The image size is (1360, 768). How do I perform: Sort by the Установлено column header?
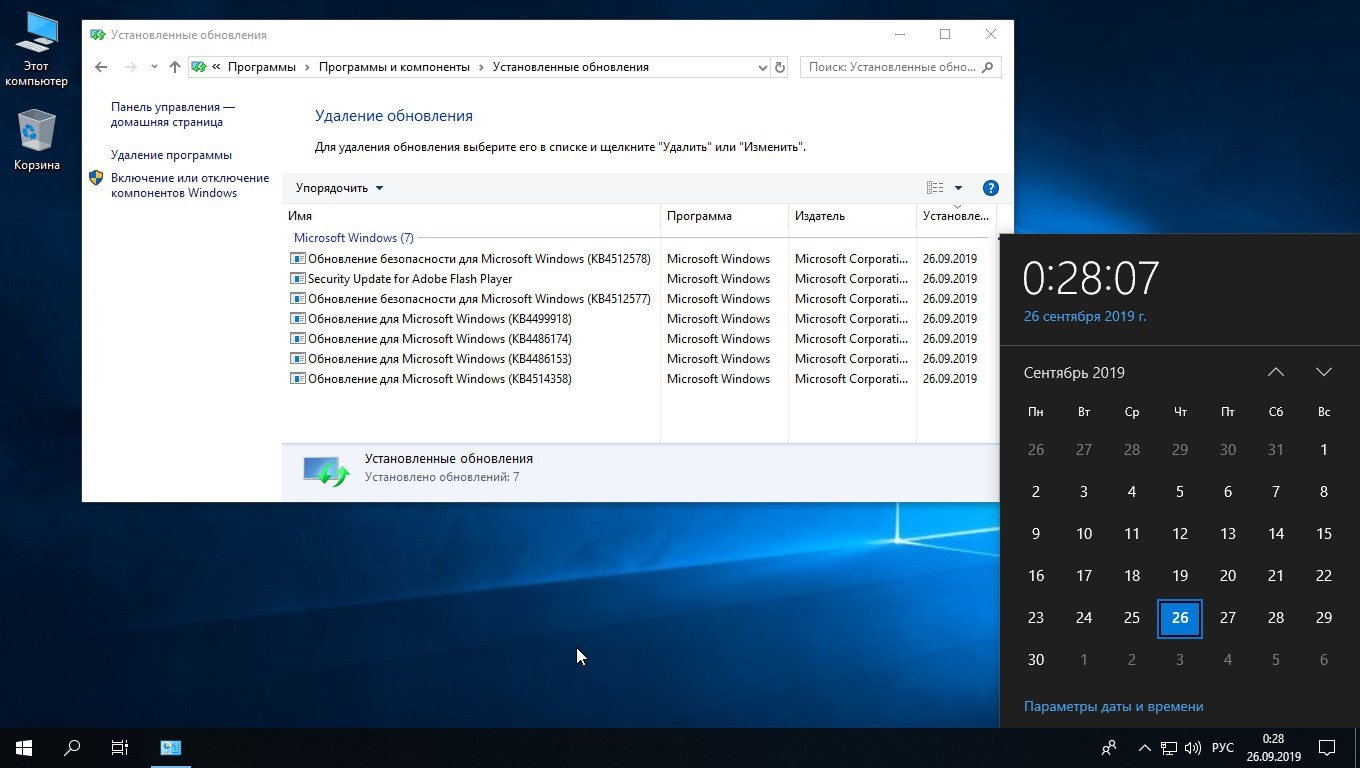point(956,216)
